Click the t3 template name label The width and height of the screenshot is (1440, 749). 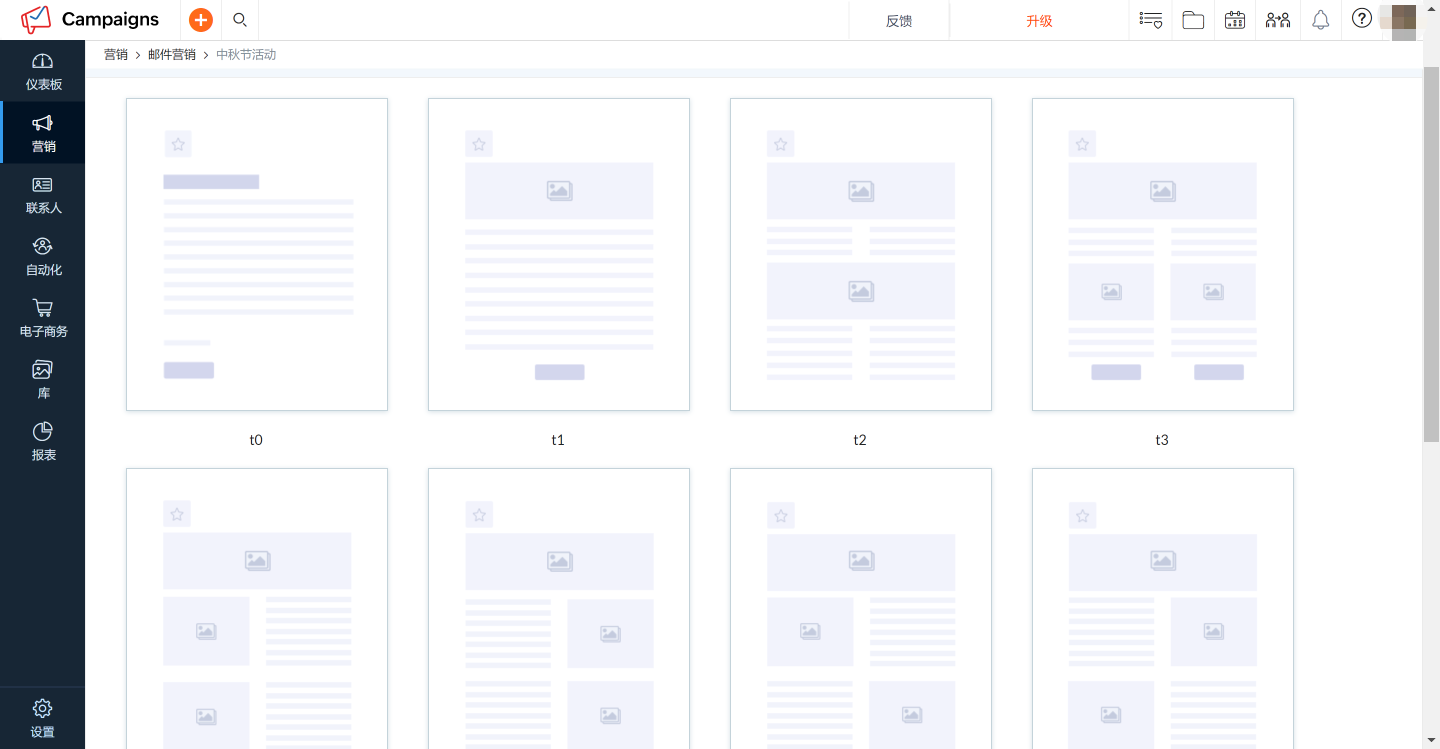tap(1162, 440)
